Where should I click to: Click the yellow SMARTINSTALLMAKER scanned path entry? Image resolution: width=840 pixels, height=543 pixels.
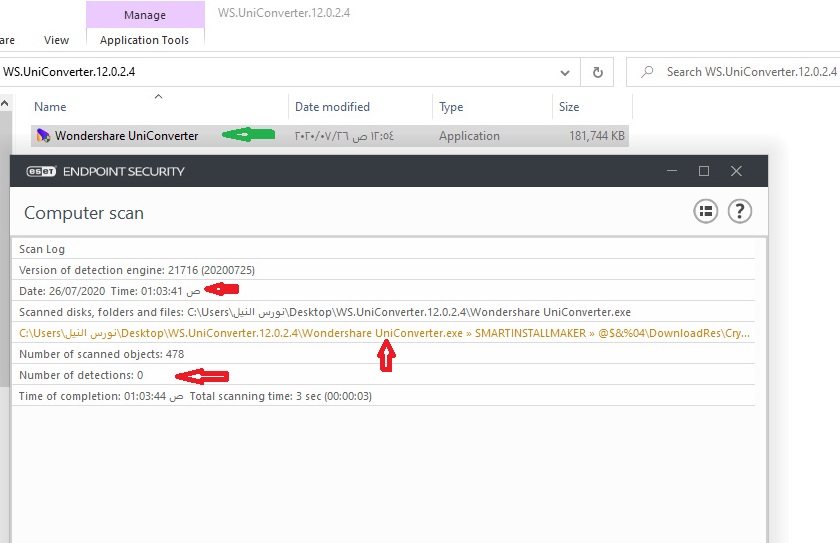(385, 333)
